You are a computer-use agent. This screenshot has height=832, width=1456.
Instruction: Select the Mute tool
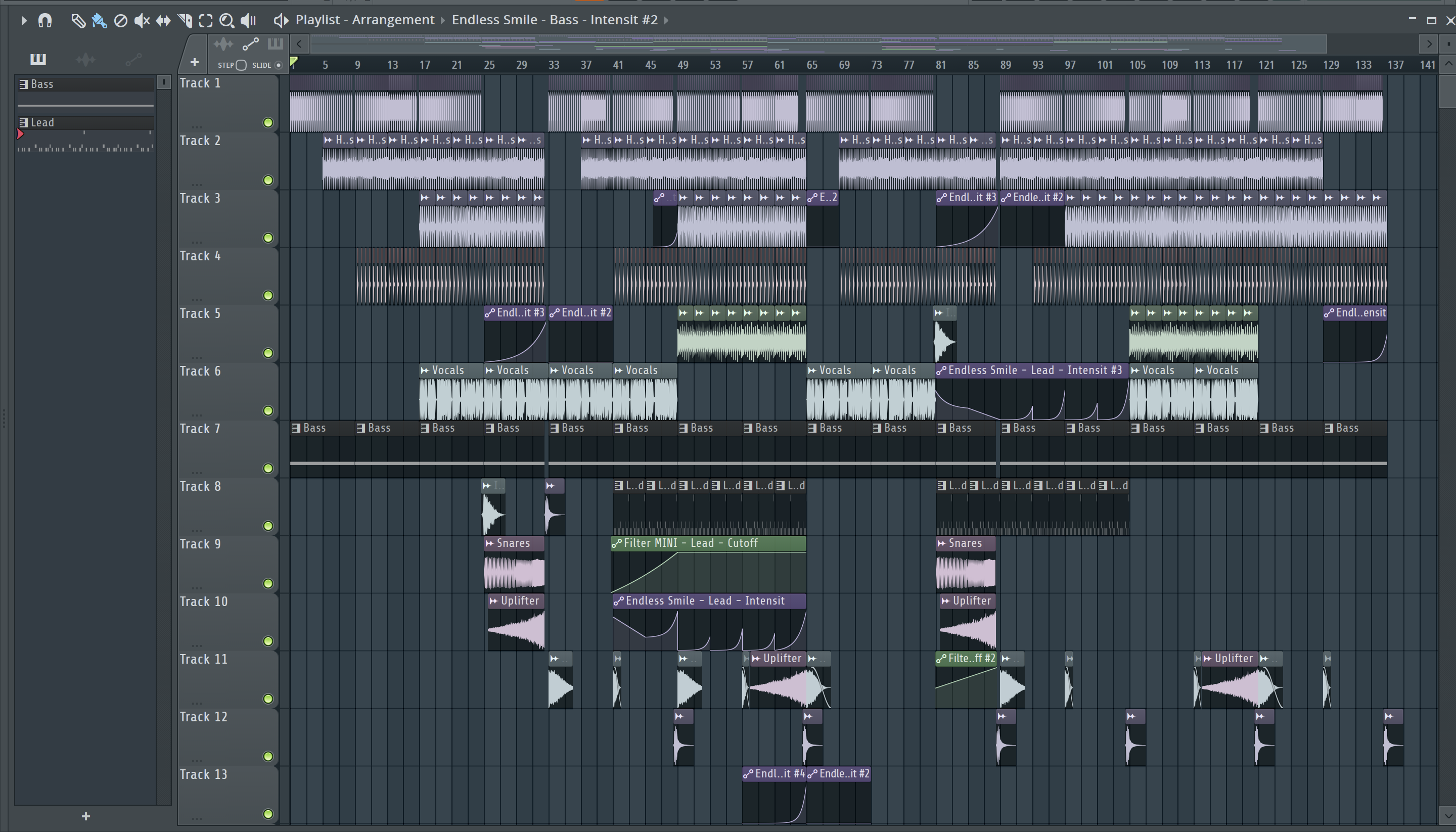142,21
